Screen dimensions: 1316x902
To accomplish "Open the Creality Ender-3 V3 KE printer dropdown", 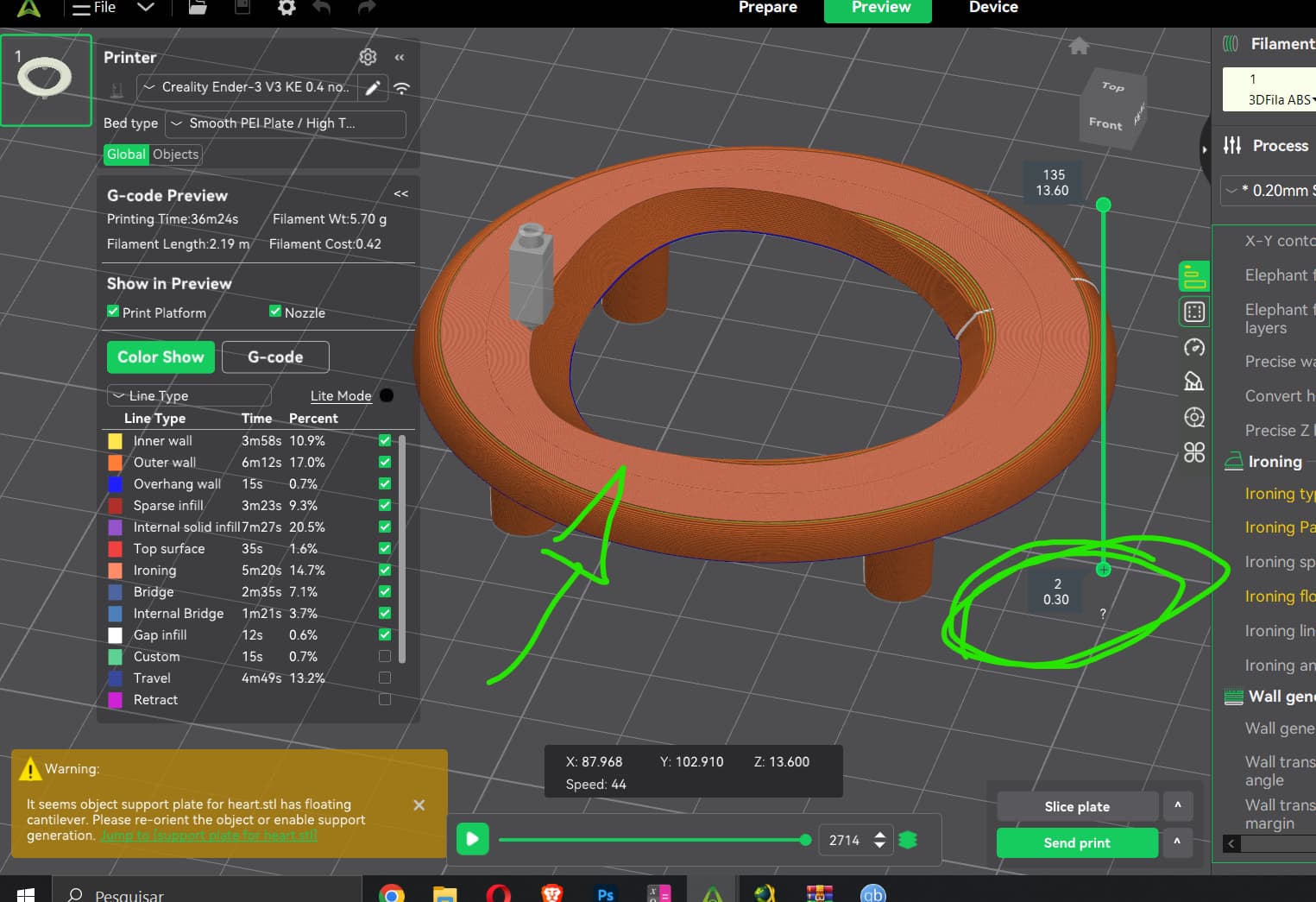I will 246,87.
